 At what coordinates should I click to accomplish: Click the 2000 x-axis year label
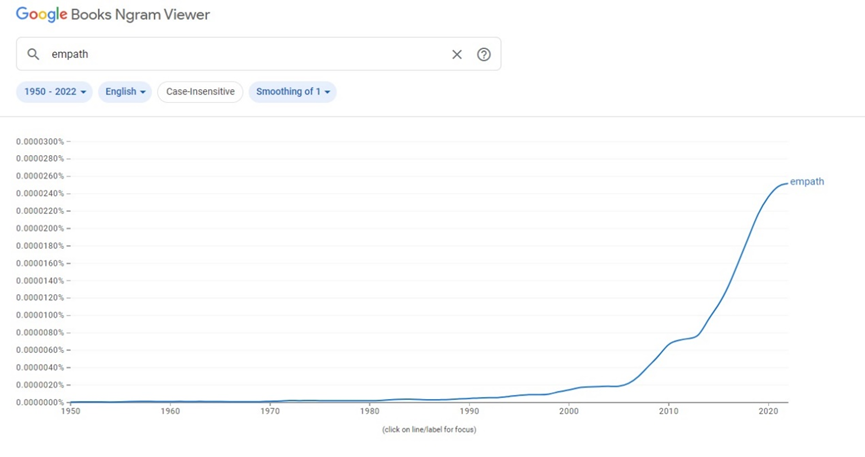point(569,411)
